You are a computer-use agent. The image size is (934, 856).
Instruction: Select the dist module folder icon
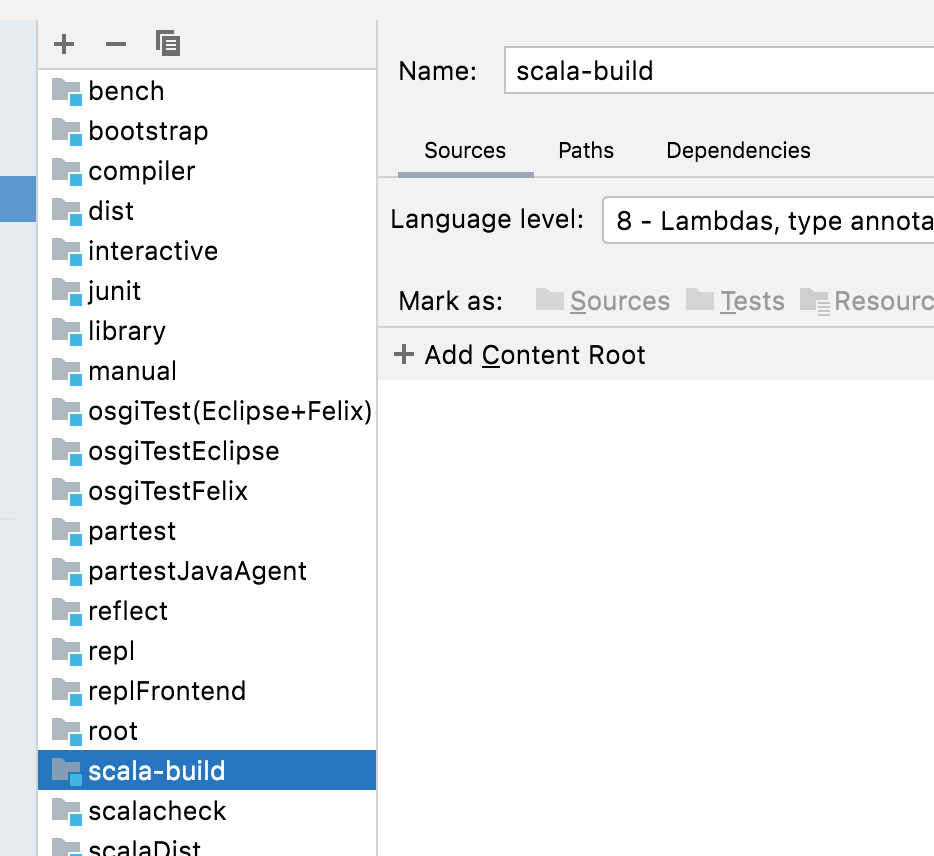tap(67, 211)
